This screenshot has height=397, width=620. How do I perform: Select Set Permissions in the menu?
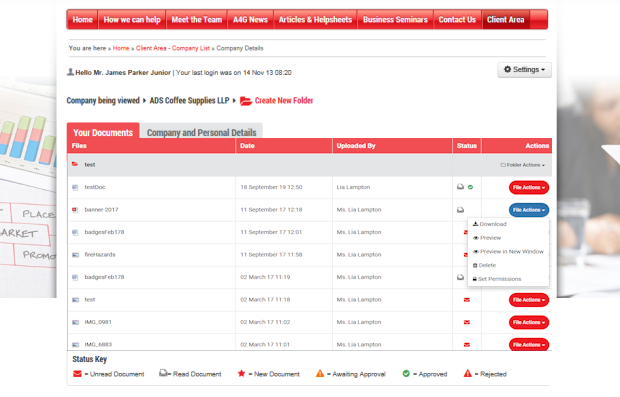tap(497, 279)
